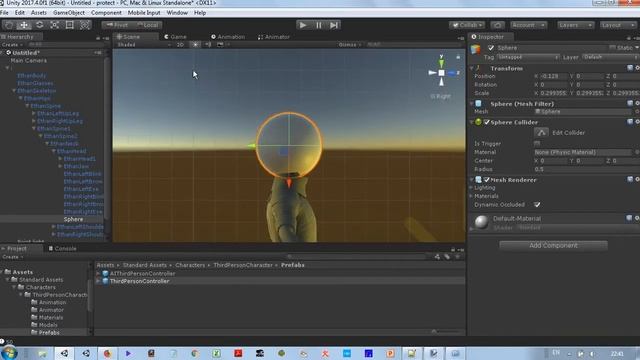The image size is (640, 360).
Task: Toggle 2D scene view mode
Action: [x=180, y=44]
